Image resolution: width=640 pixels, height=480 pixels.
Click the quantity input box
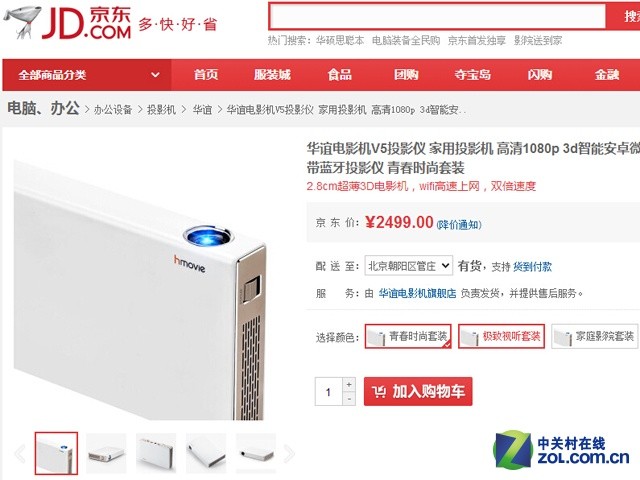(x=329, y=392)
